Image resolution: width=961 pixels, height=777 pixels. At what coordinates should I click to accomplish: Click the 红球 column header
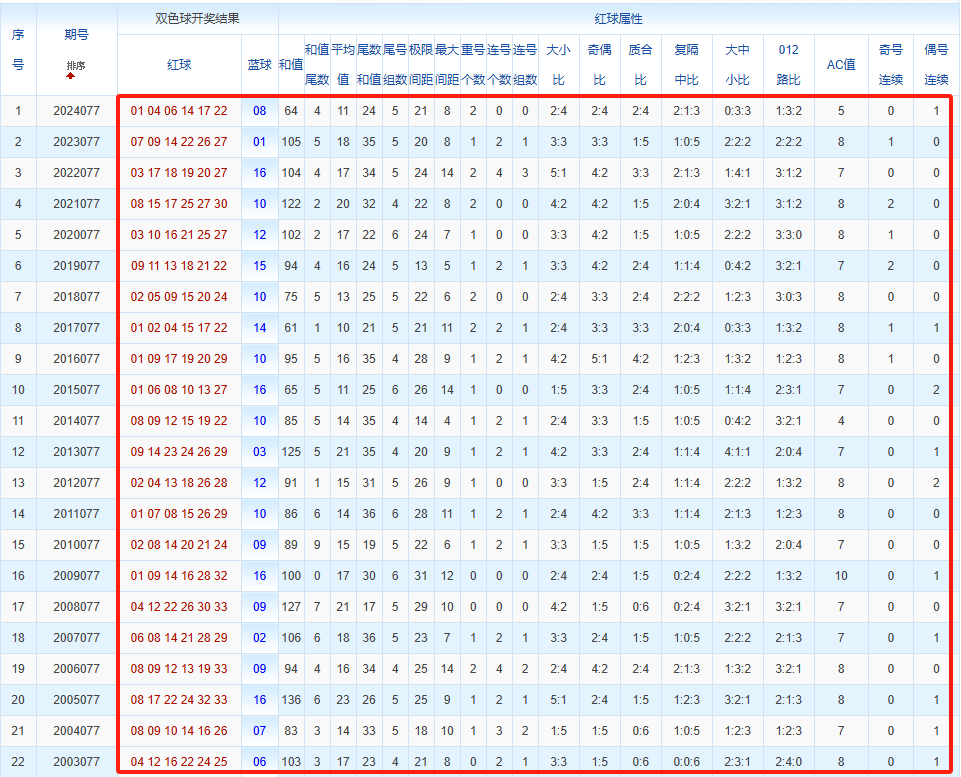click(179, 65)
